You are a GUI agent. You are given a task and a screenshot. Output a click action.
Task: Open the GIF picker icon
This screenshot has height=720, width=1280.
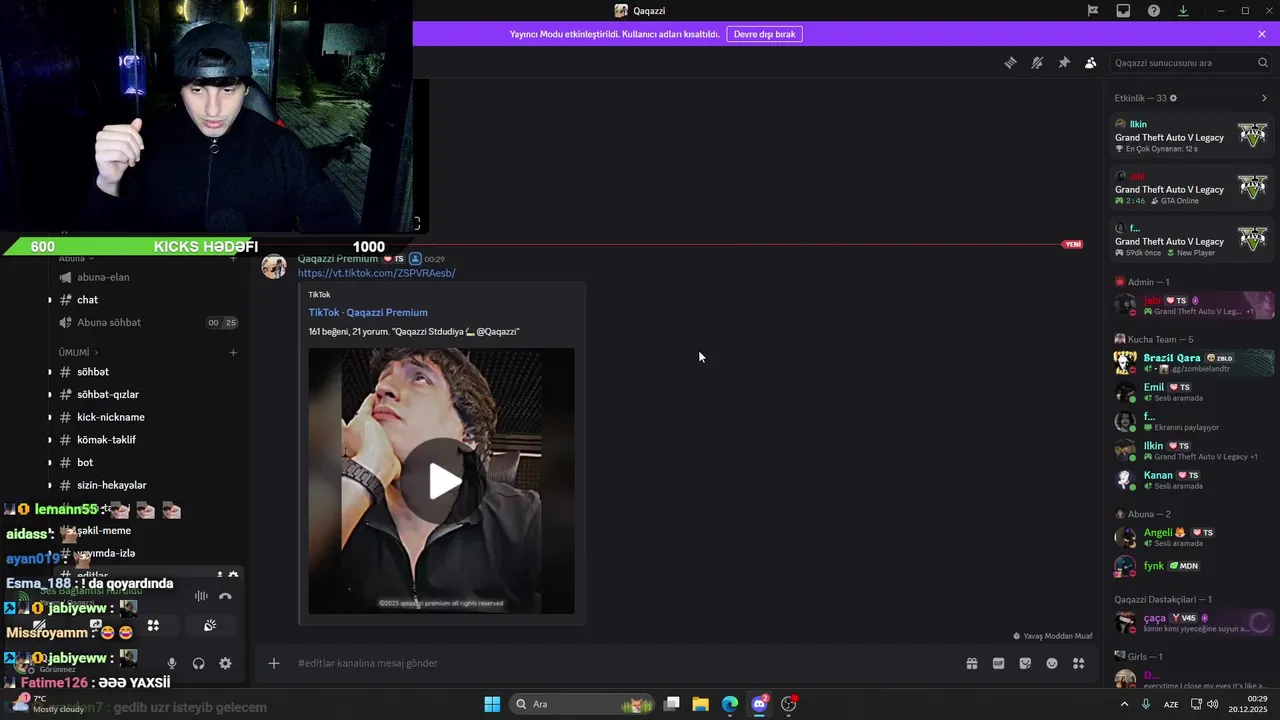click(998, 663)
